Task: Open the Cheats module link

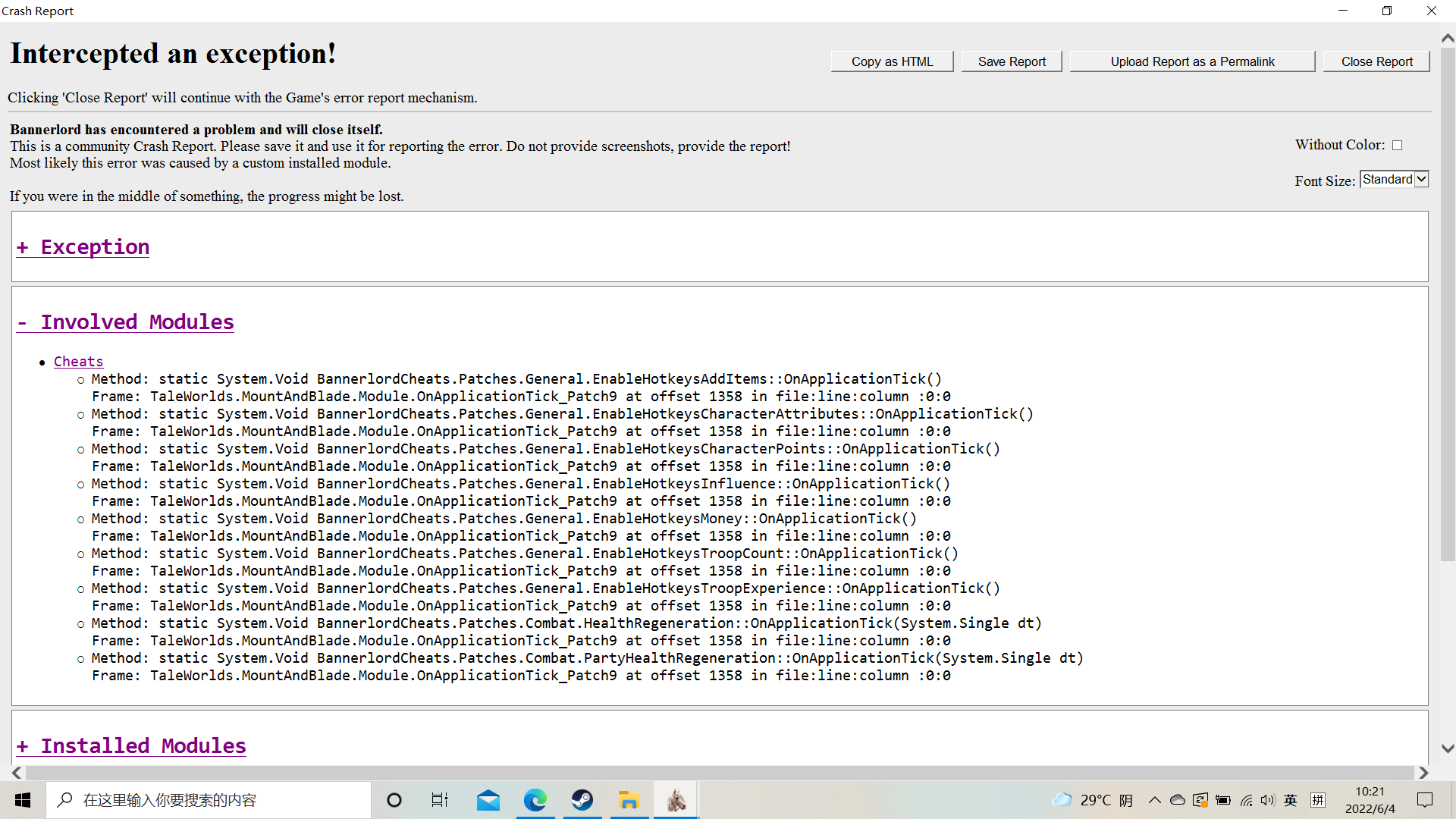Action: point(78,362)
